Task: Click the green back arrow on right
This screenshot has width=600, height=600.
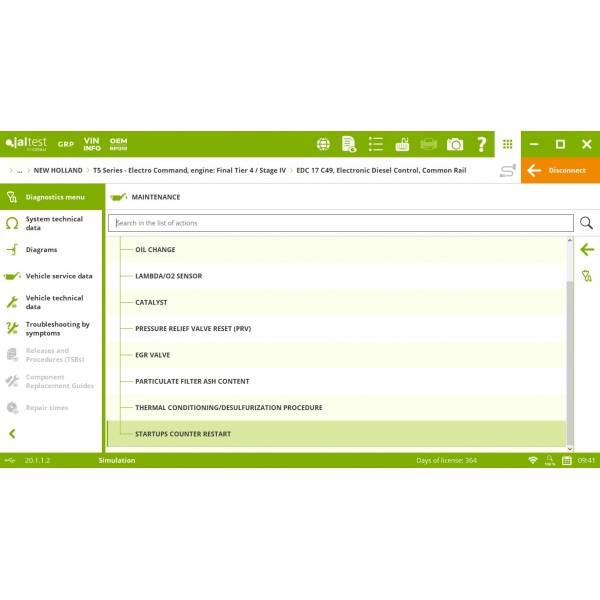Action: 587,250
